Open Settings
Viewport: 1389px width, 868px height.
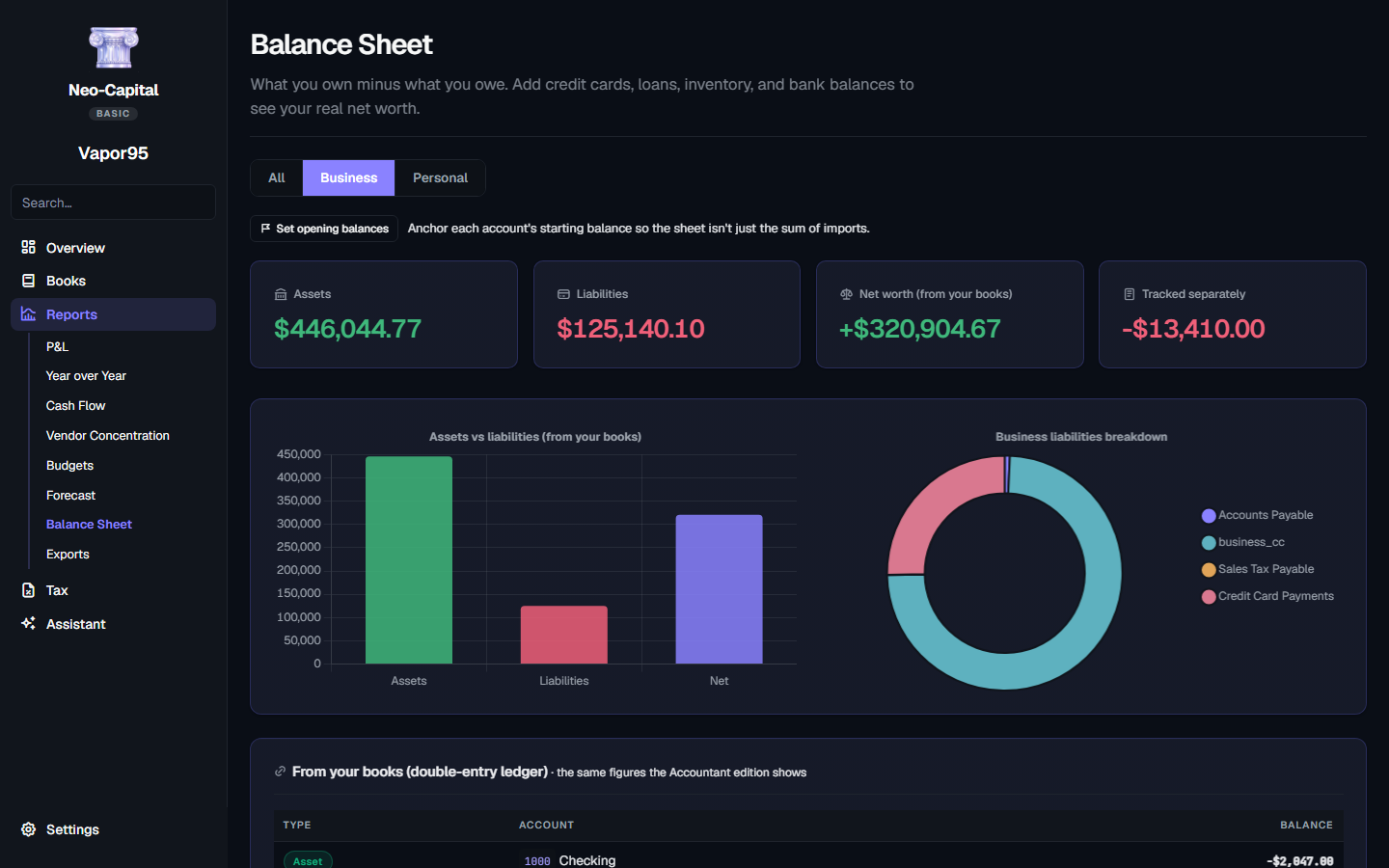(113, 829)
